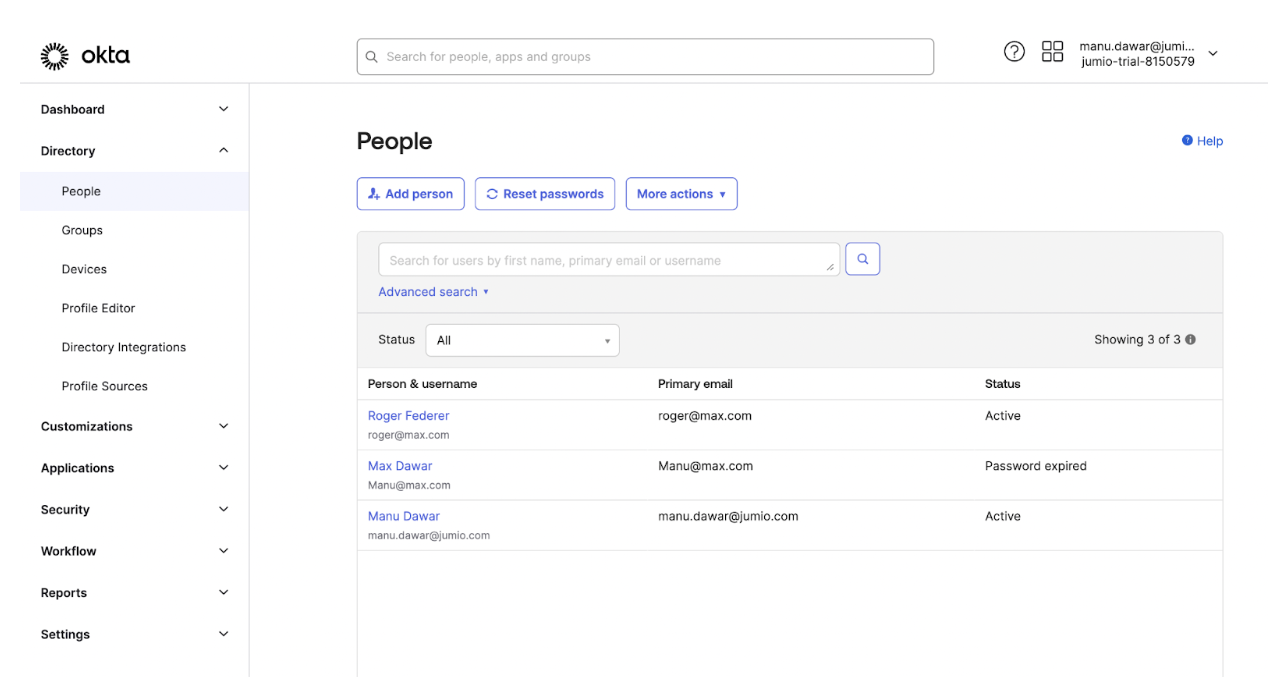This screenshot has height=688, width=1268.
Task: Open Roger Federer's user profile
Action: pyautogui.click(x=408, y=416)
